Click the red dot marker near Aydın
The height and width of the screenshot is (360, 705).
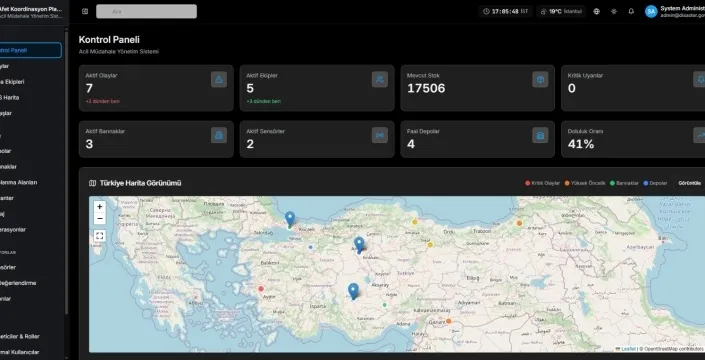click(x=261, y=289)
